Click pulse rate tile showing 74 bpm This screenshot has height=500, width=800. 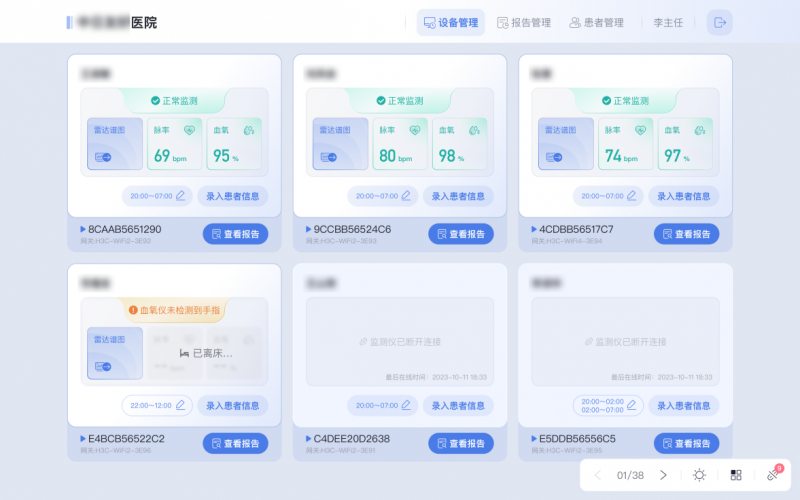pyautogui.click(x=626, y=144)
